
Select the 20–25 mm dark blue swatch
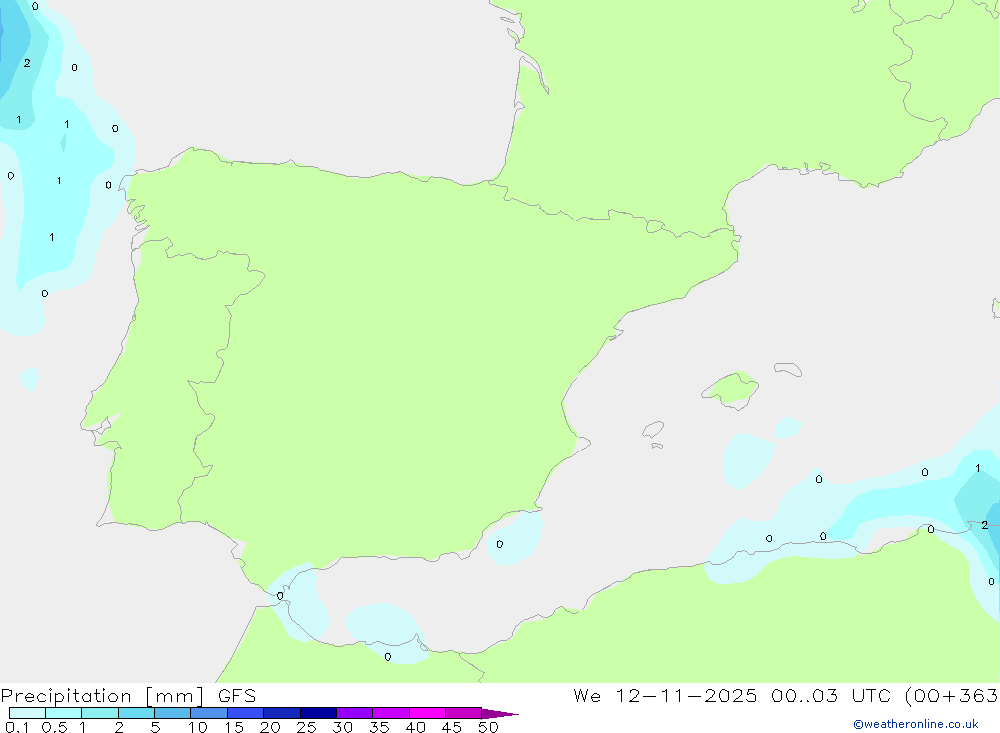click(282, 713)
